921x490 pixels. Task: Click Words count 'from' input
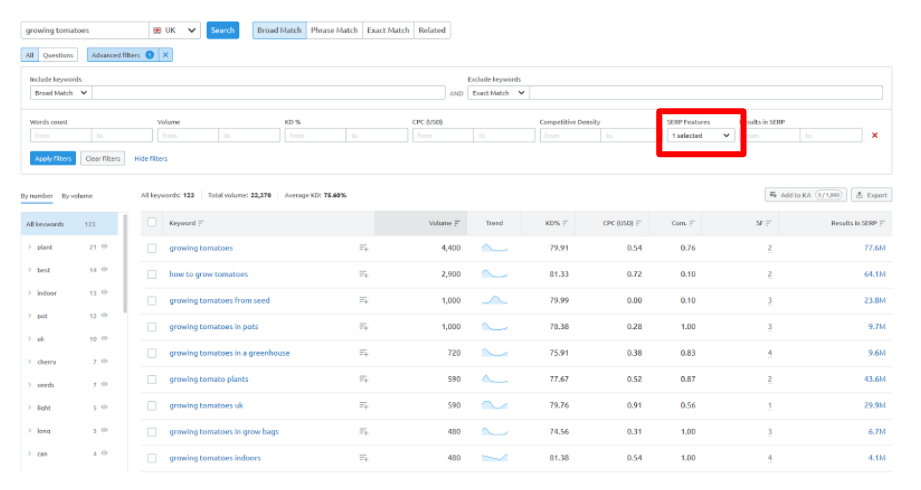click(60, 136)
